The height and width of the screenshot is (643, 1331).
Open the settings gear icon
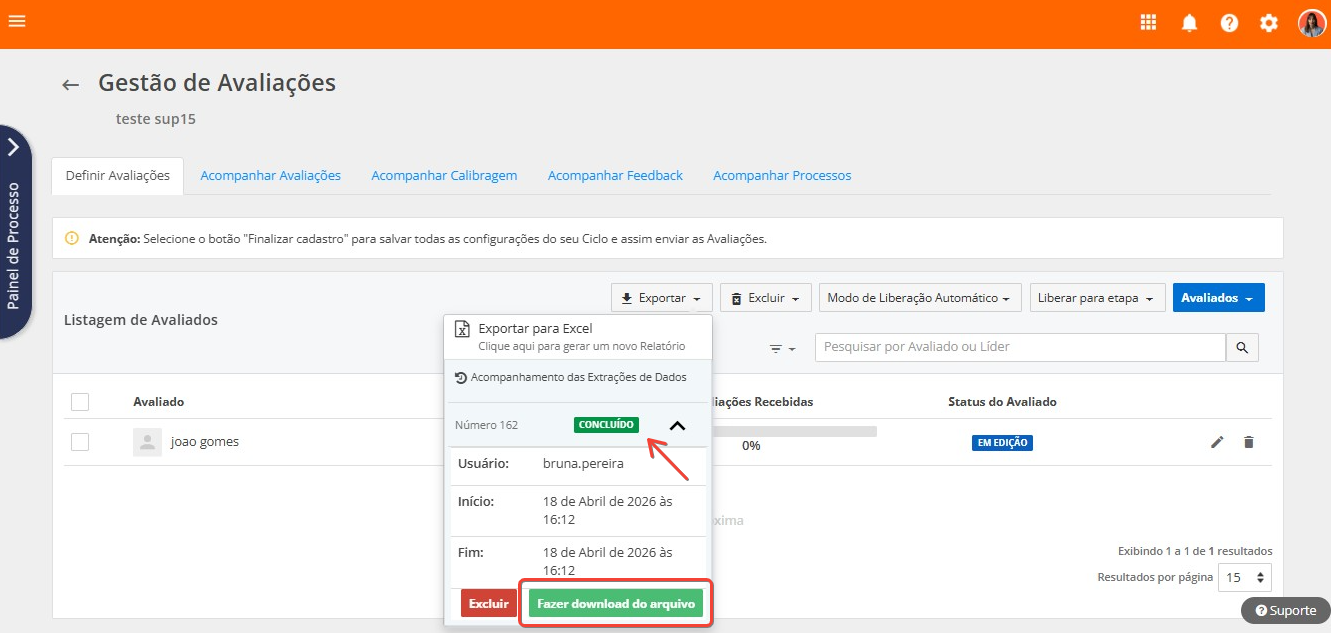1269,23
